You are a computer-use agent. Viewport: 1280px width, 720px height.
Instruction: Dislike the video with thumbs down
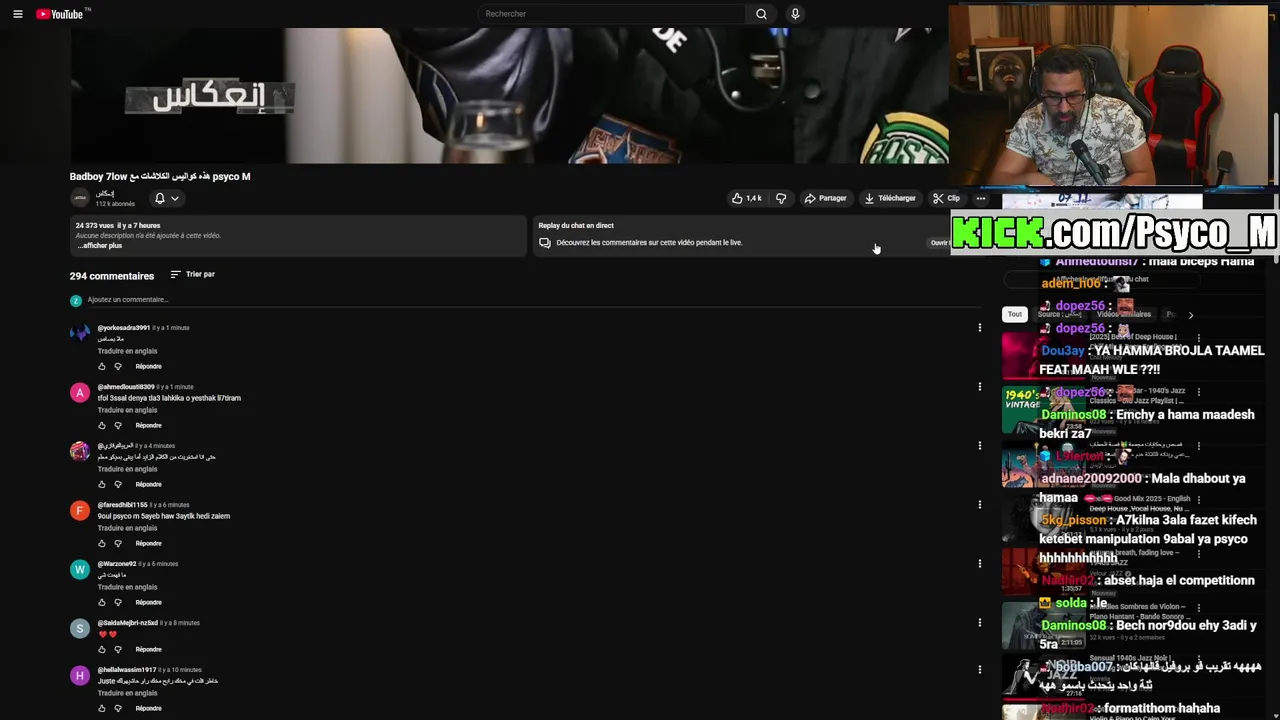[x=781, y=198]
